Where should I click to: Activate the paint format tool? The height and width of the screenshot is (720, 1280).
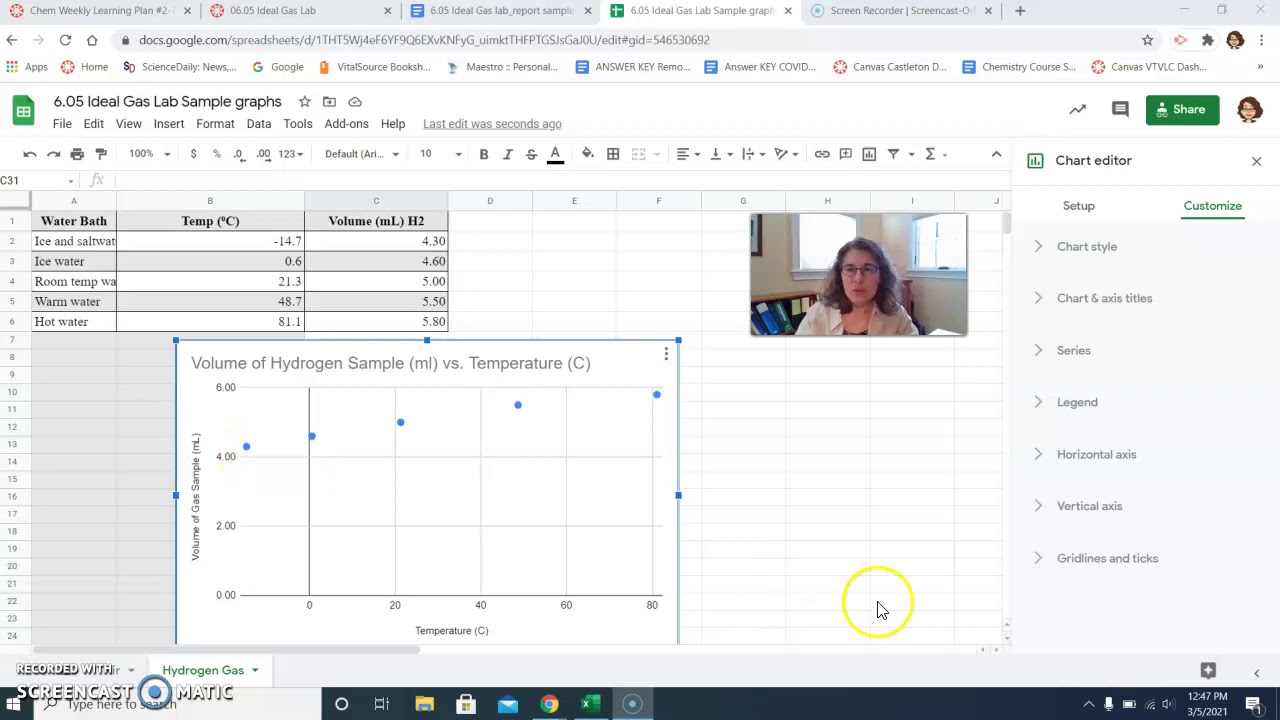[101, 154]
